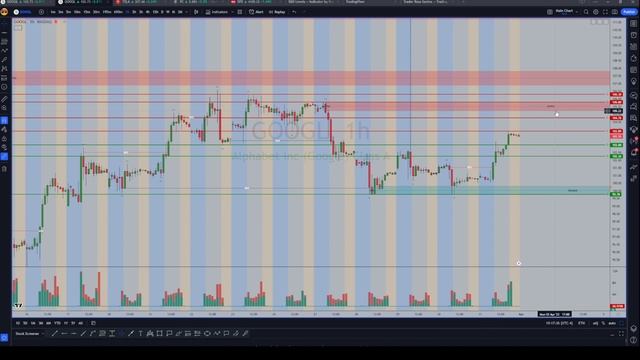Select the brush drawing tools

[4, 60]
